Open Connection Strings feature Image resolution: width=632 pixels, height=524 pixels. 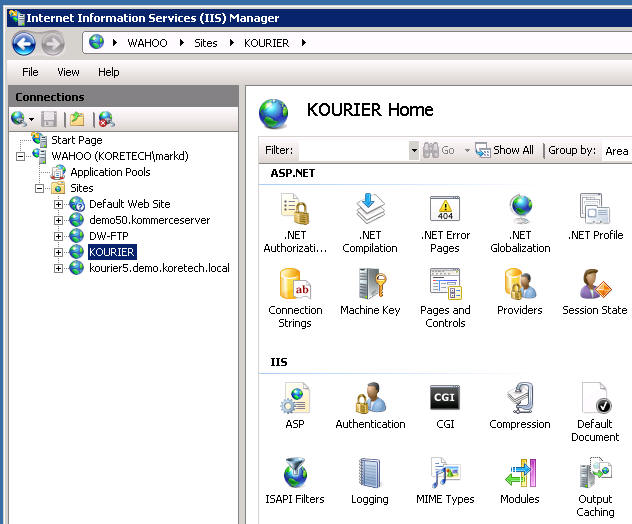295,298
